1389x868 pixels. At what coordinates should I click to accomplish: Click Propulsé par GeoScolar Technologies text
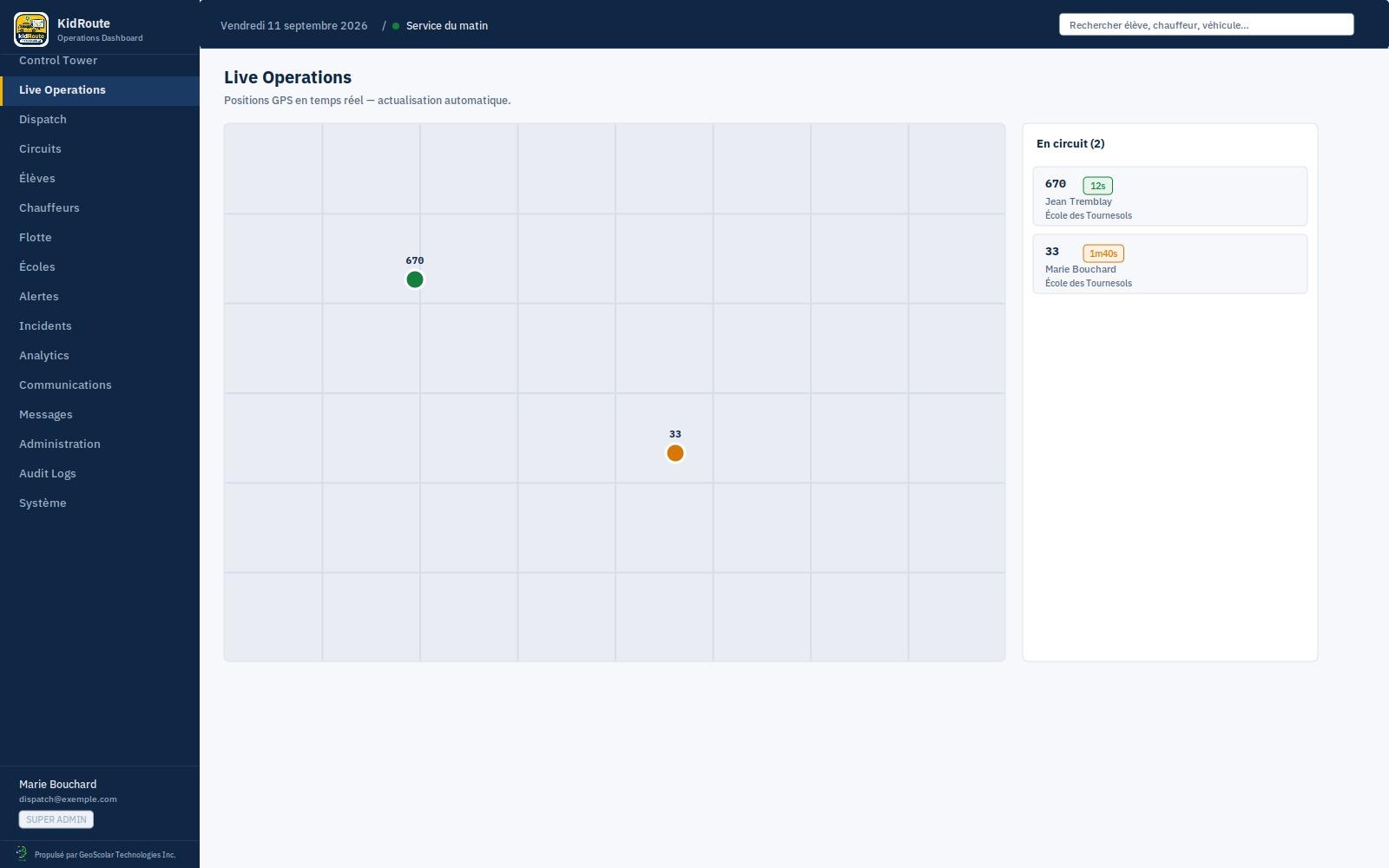(x=105, y=855)
